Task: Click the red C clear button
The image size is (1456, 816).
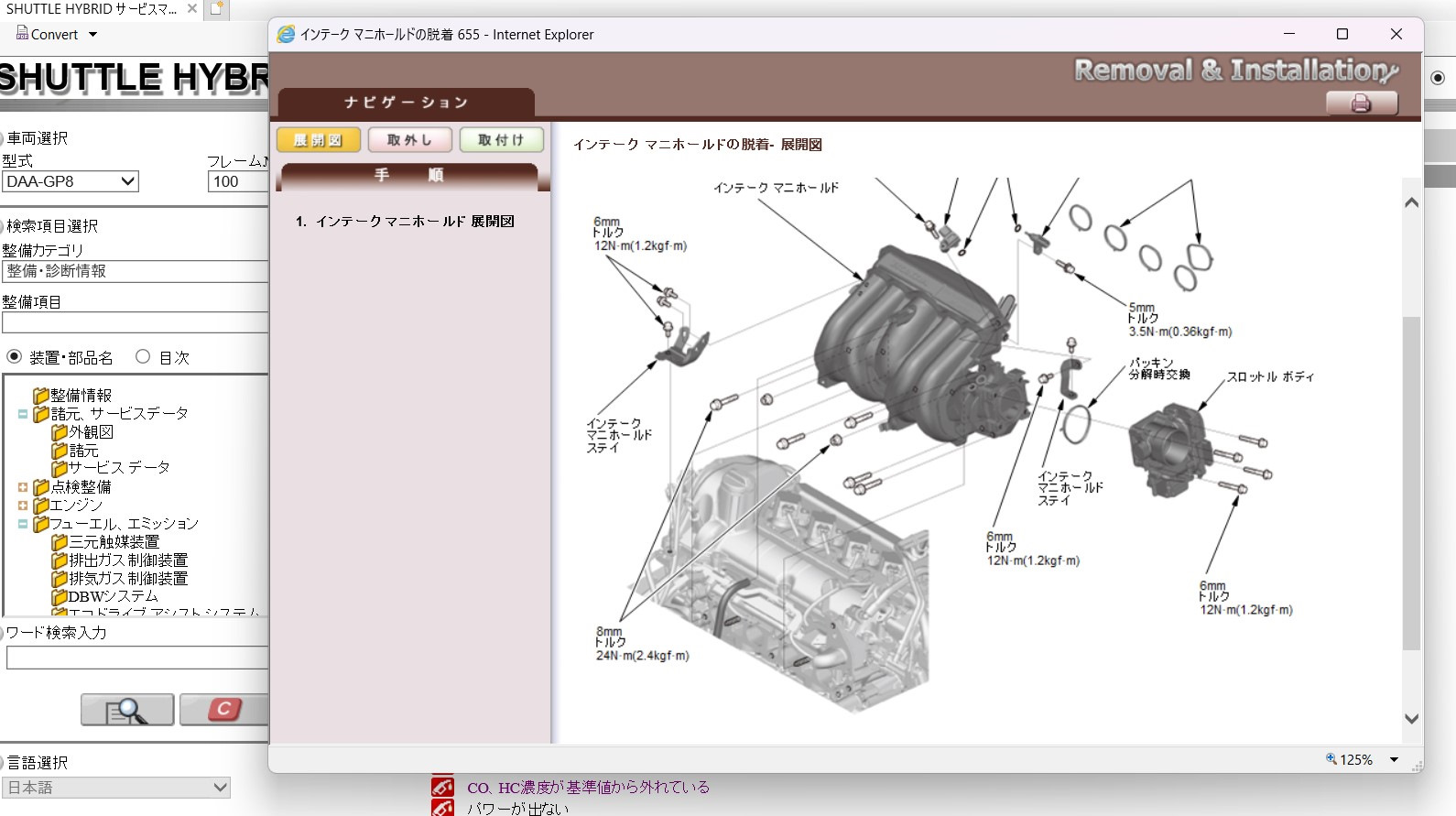Action: click(224, 710)
